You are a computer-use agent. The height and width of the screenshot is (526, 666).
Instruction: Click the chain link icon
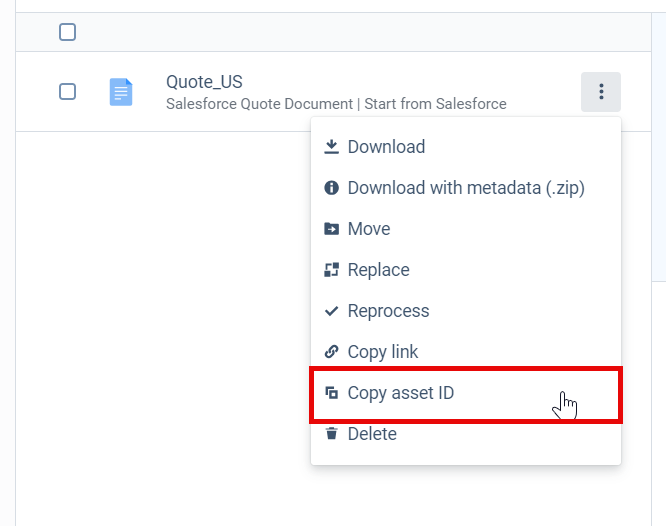click(x=331, y=352)
